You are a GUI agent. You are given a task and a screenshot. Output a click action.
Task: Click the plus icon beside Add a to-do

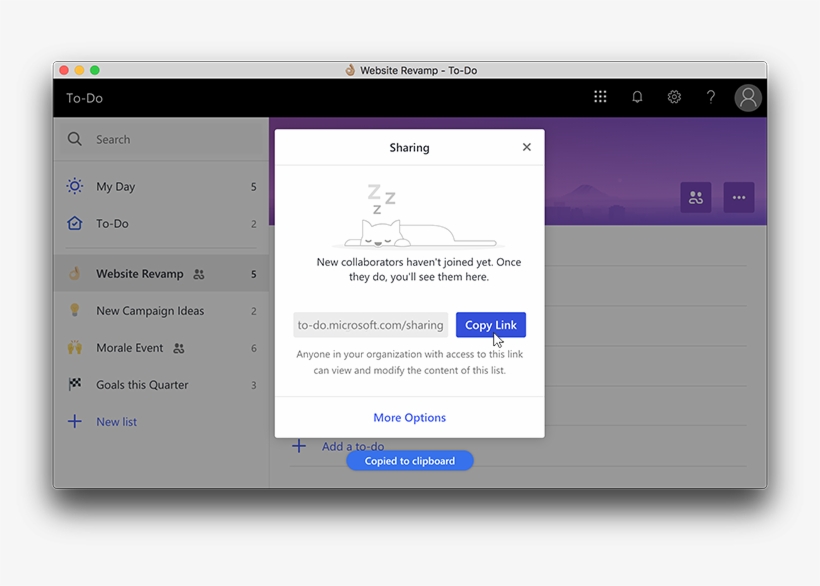pos(299,446)
